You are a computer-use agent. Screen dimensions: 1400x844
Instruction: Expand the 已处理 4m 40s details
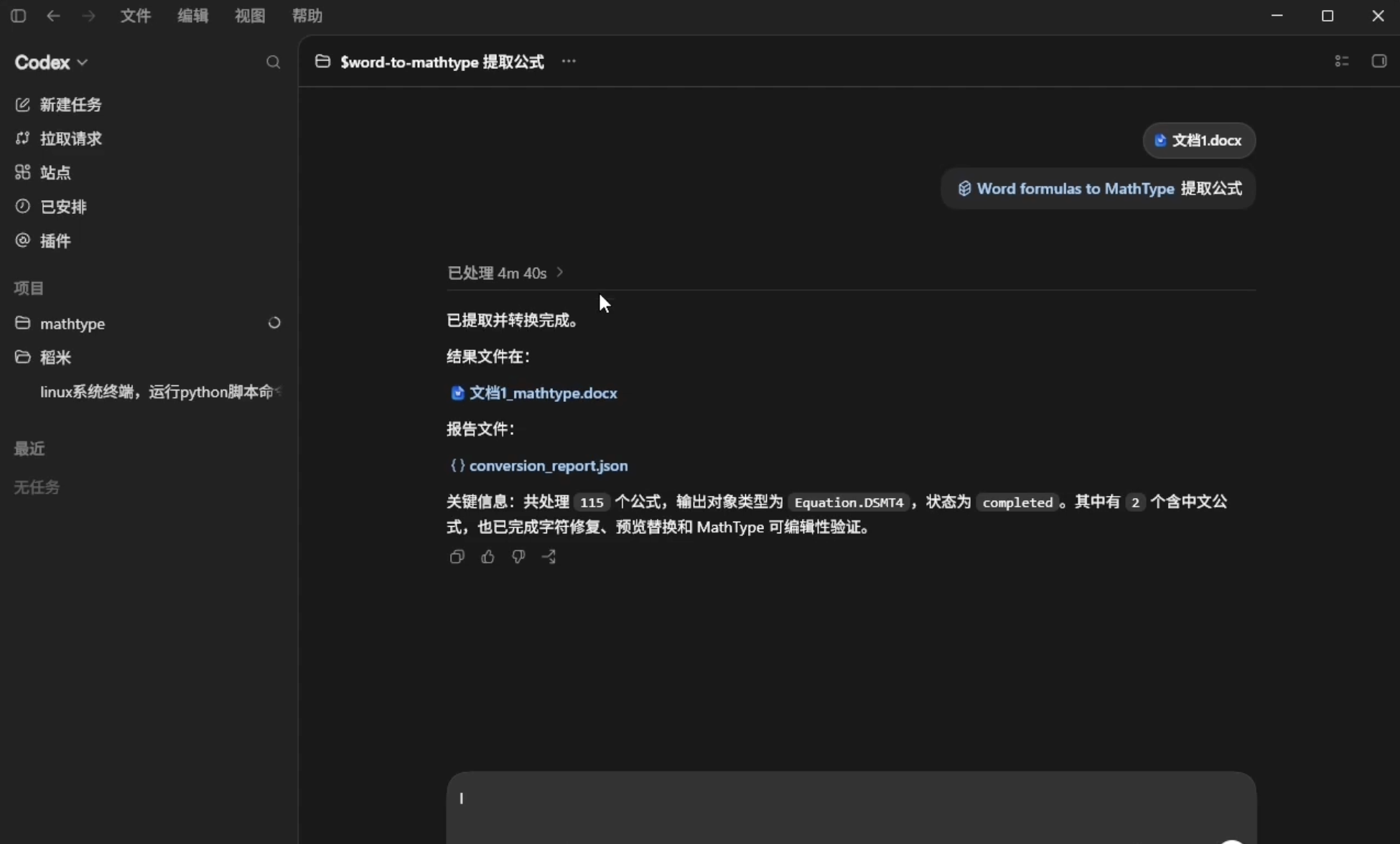pyautogui.click(x=505, y=273)
